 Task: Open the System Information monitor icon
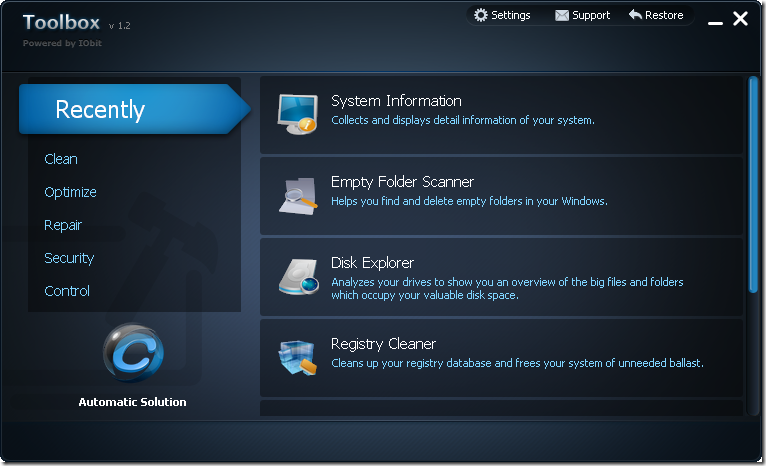(x=298, y=114)
